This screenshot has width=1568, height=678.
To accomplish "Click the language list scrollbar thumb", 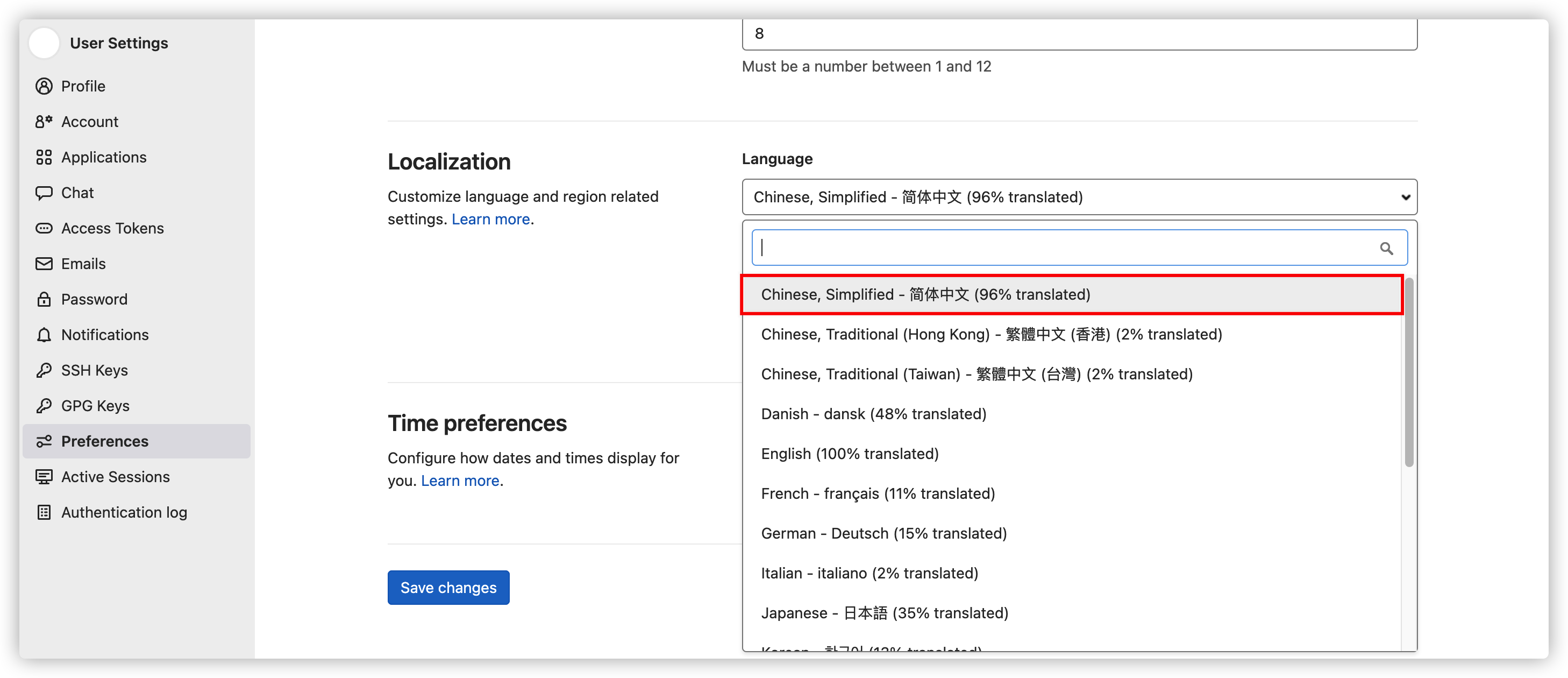I will coord(1408,372).
